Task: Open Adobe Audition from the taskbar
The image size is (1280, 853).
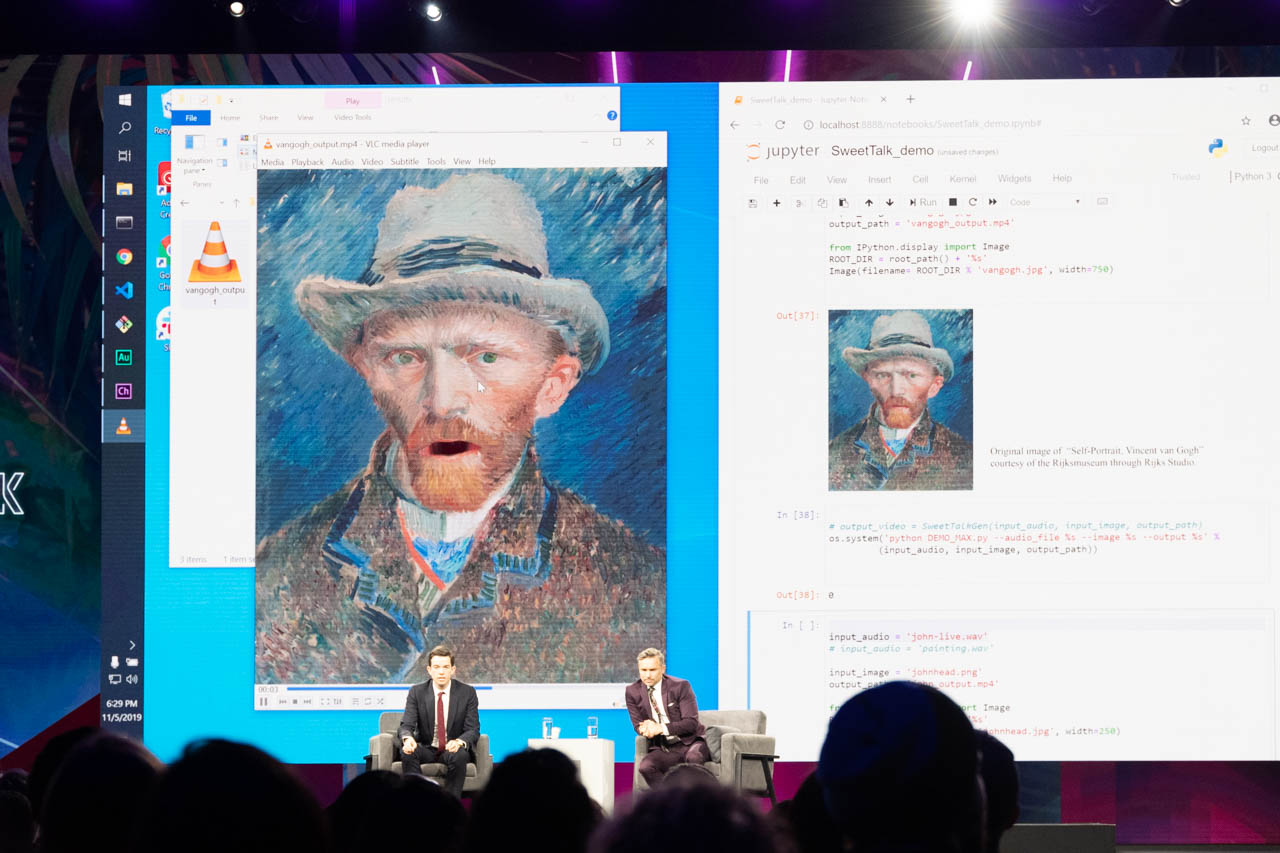Action: click(124, 357)
